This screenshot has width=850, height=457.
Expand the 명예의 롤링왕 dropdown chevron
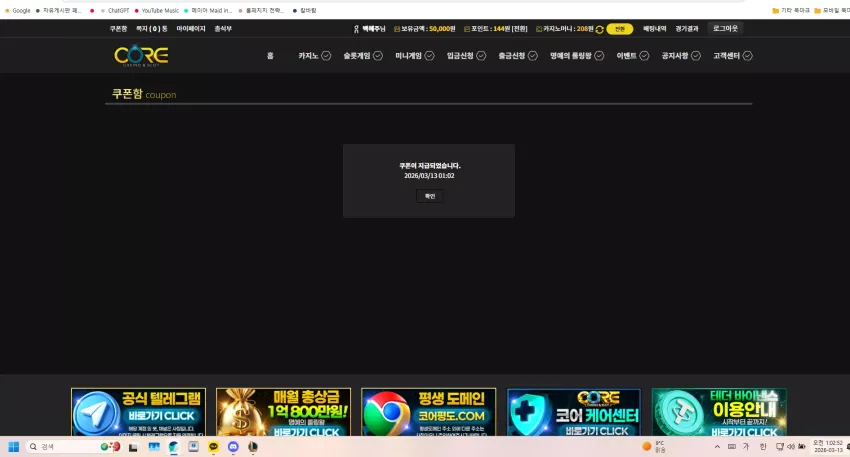pyautogui.click(x=599, y=56)
